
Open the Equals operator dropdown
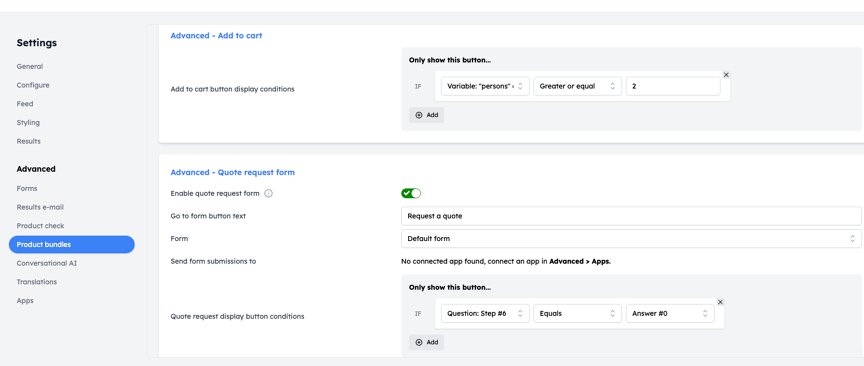tap(577, 314)
